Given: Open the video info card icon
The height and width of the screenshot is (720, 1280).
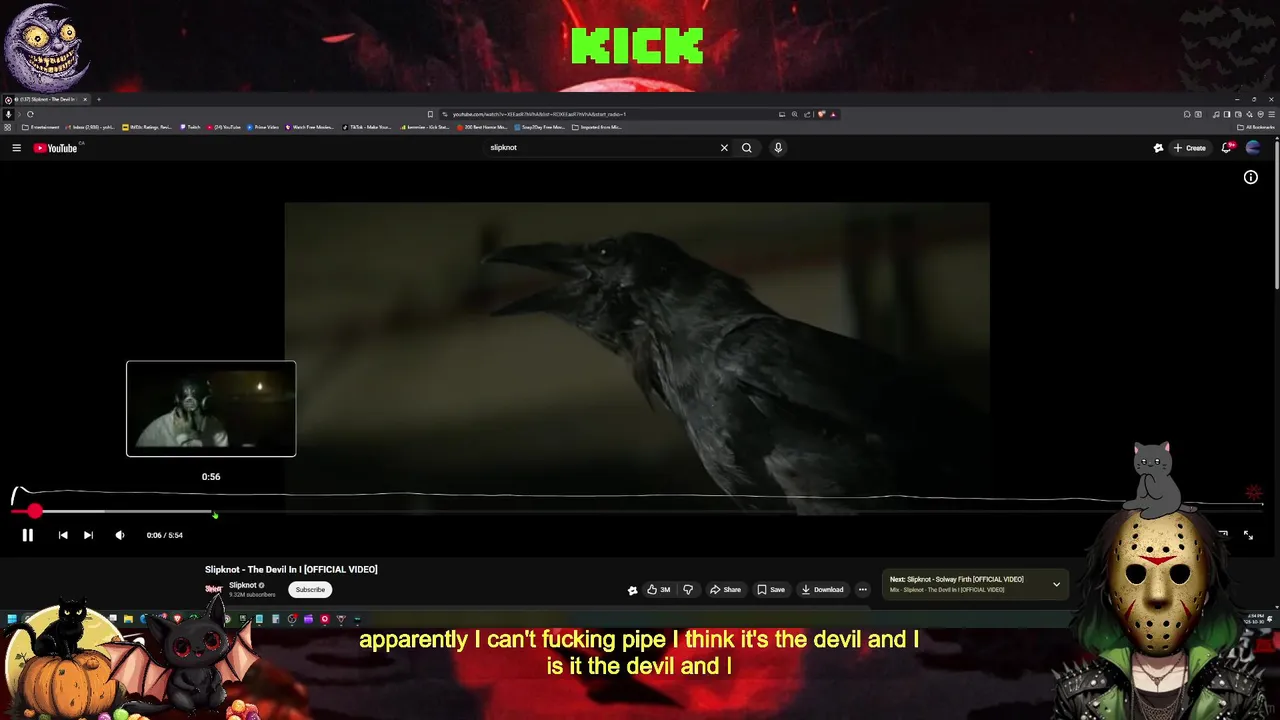Looking at the screenshot, I should (x=1250, y=177).
